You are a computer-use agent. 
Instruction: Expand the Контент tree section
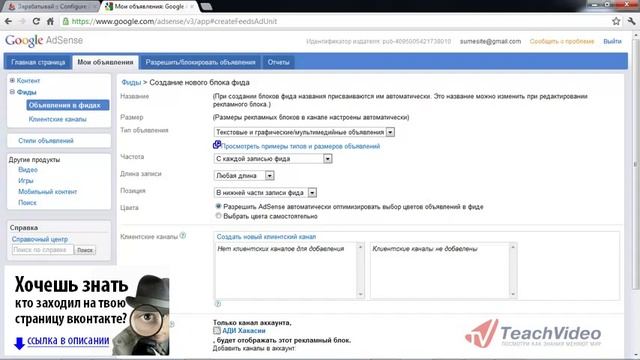click(12, 80)
